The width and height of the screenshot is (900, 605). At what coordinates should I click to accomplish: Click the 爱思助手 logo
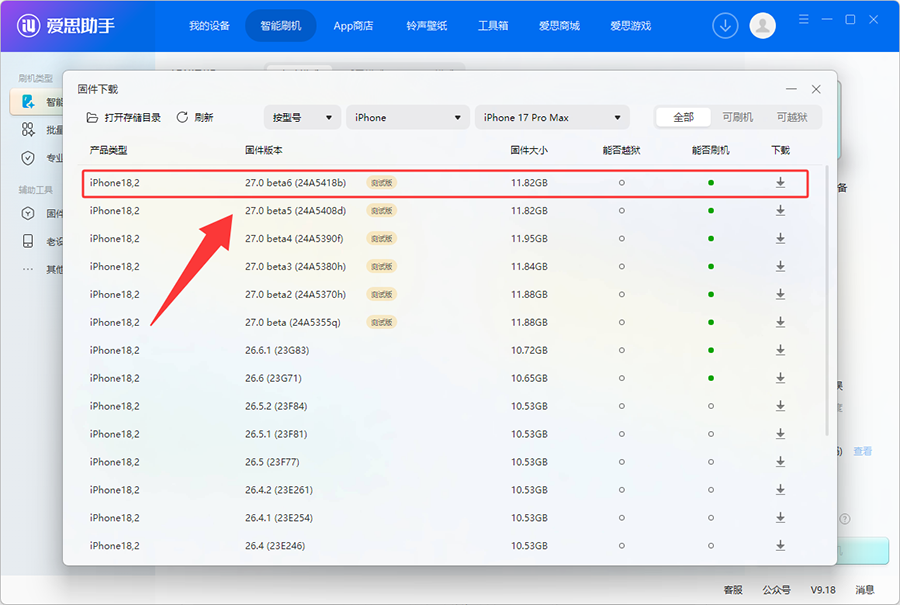65,25
